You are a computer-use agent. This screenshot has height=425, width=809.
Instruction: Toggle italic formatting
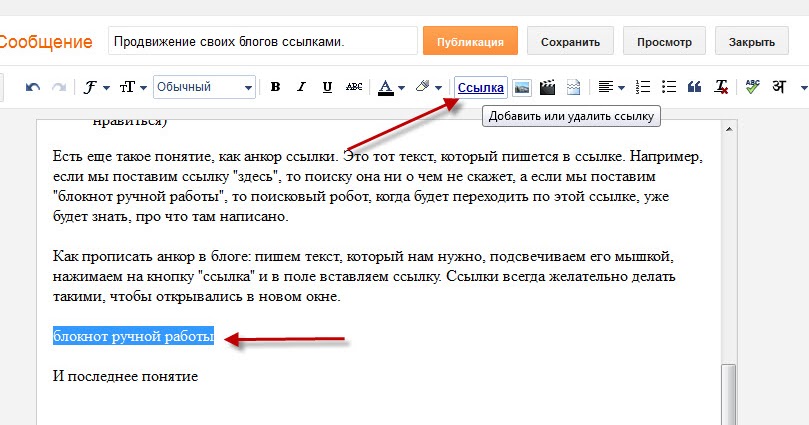(301, 87)
